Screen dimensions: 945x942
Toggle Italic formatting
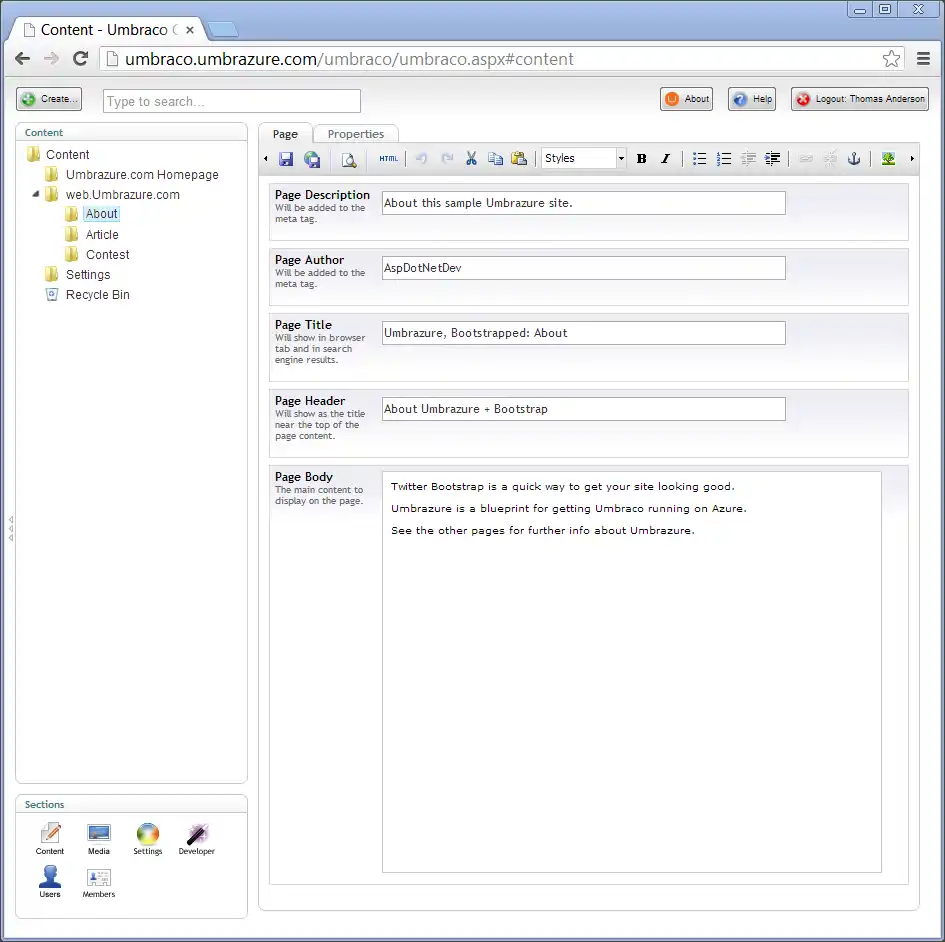click(x=665, y=159)
